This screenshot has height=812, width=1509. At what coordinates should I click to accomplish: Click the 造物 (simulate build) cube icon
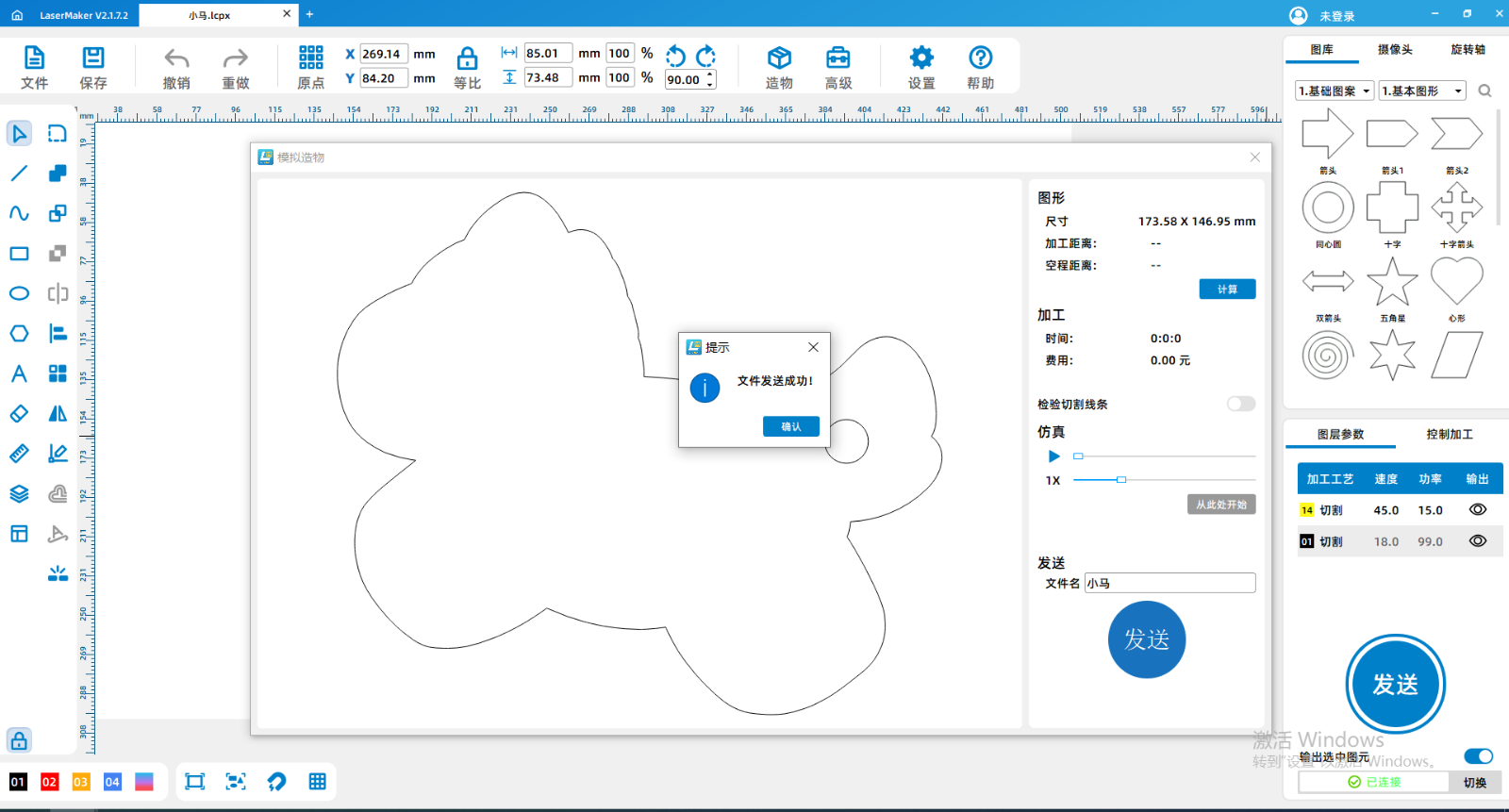[779, 58]
